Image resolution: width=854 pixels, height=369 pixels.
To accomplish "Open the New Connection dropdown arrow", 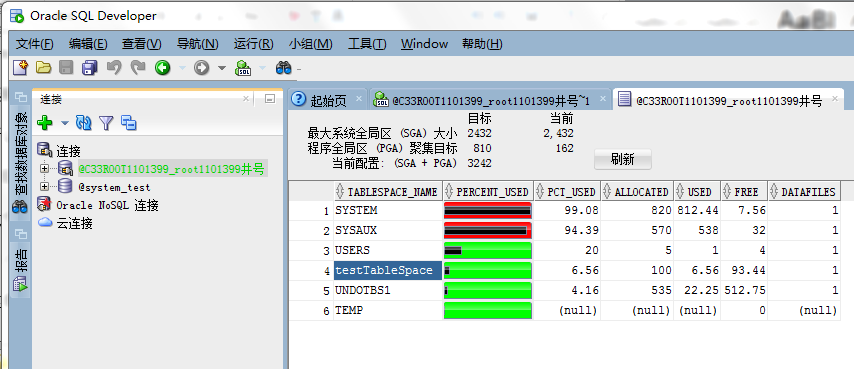I will point(65,124).
